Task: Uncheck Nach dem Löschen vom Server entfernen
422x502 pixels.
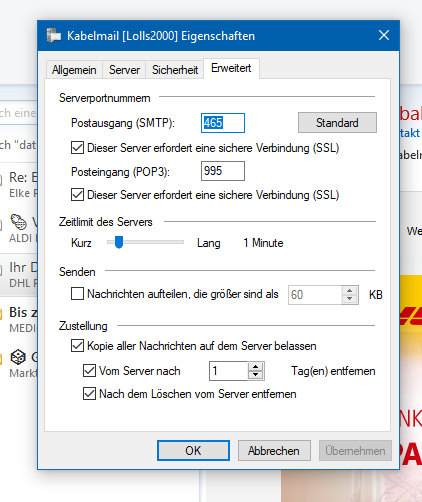Action: pyautogui.click(x=89, y=394)
